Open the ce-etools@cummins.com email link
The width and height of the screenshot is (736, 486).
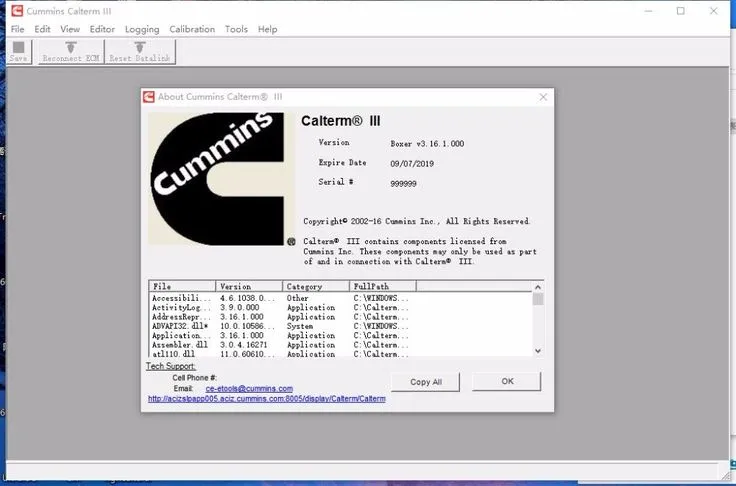249,389
